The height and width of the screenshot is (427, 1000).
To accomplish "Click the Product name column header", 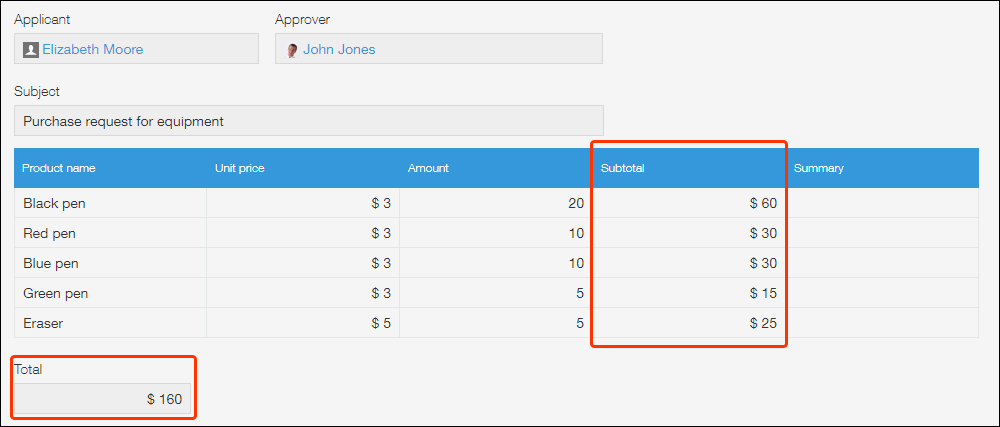I will 59,168.
